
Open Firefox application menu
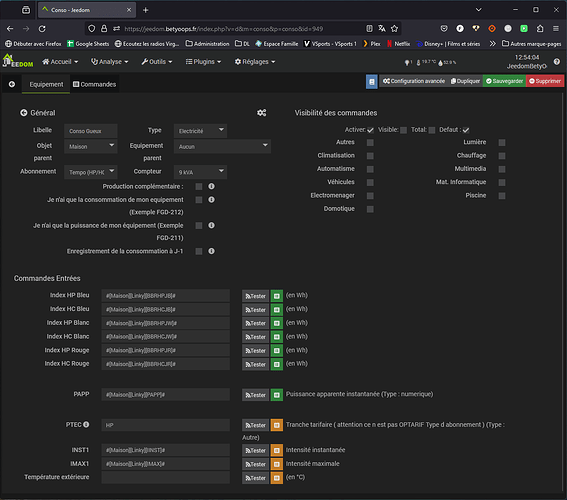(x=556, y=29)
